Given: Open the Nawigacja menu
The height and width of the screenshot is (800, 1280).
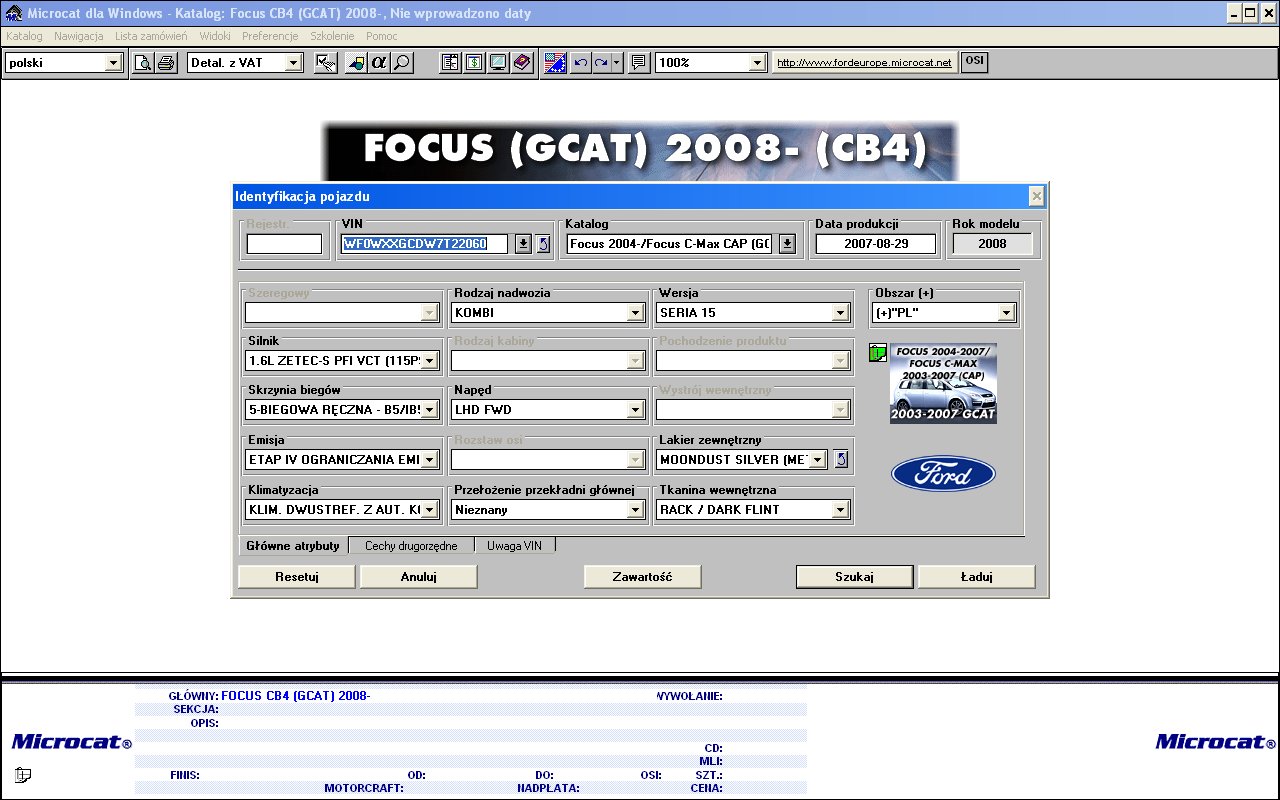Looking at the screenshot, I should 79,36.
